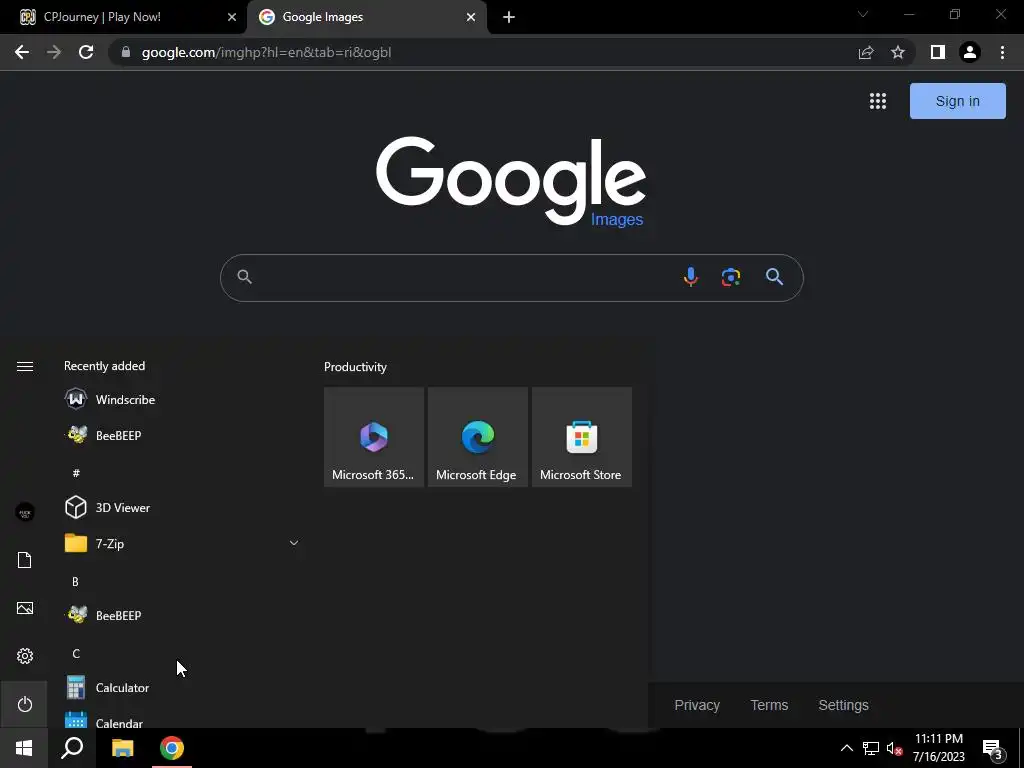Image resolution: width=1024 pixels, height=768 pixels.
Task: Open a new browser tab
Action: pos(509,17)
